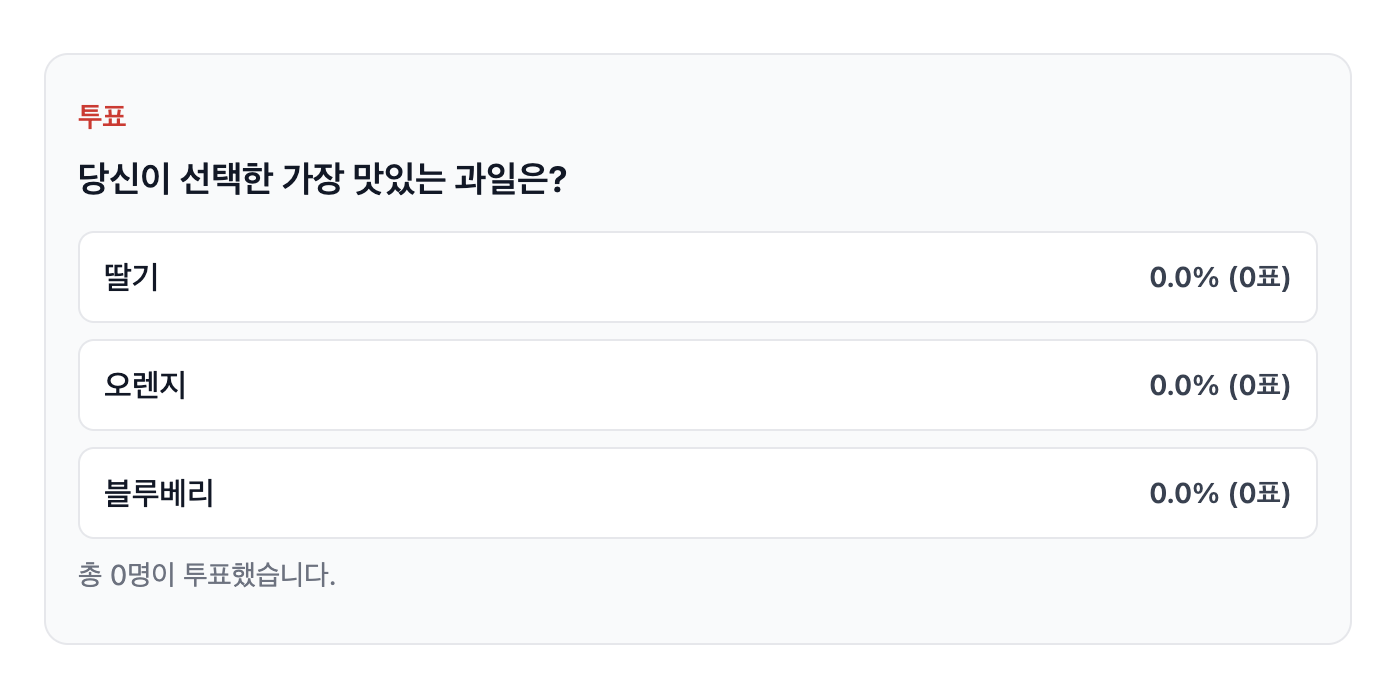Select the poll question text
Viewport: 1396px width, 700px height.
coord(322,174)
